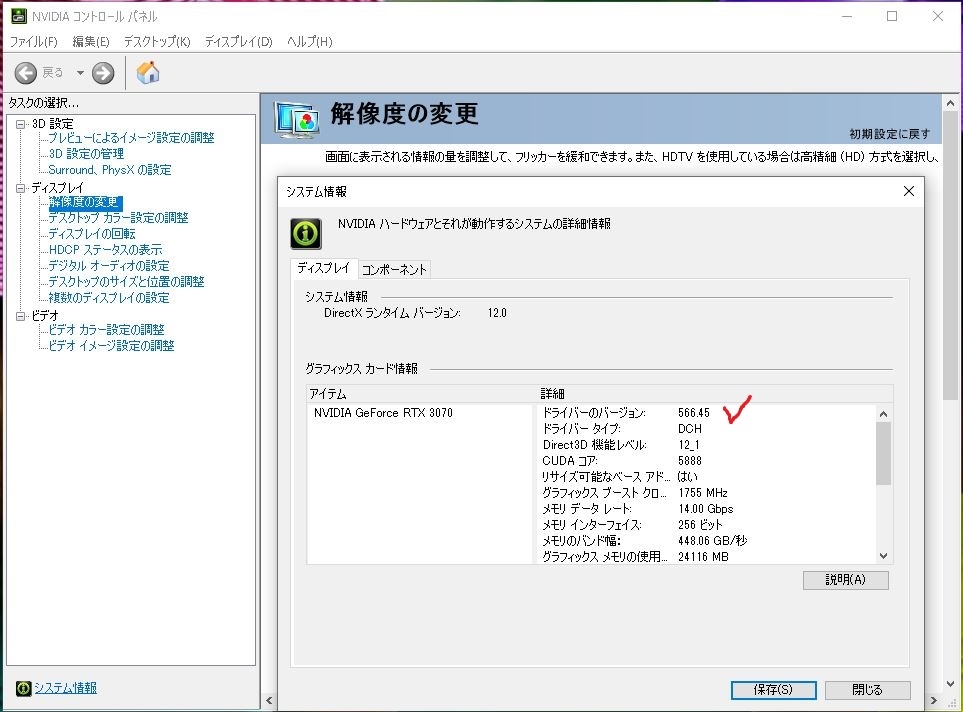Image resolution: width=963 pixels, height=712 pixels.
Task: Click the リサイズ可能なベース アドレス value はい
Action: [x=687, y=477]
